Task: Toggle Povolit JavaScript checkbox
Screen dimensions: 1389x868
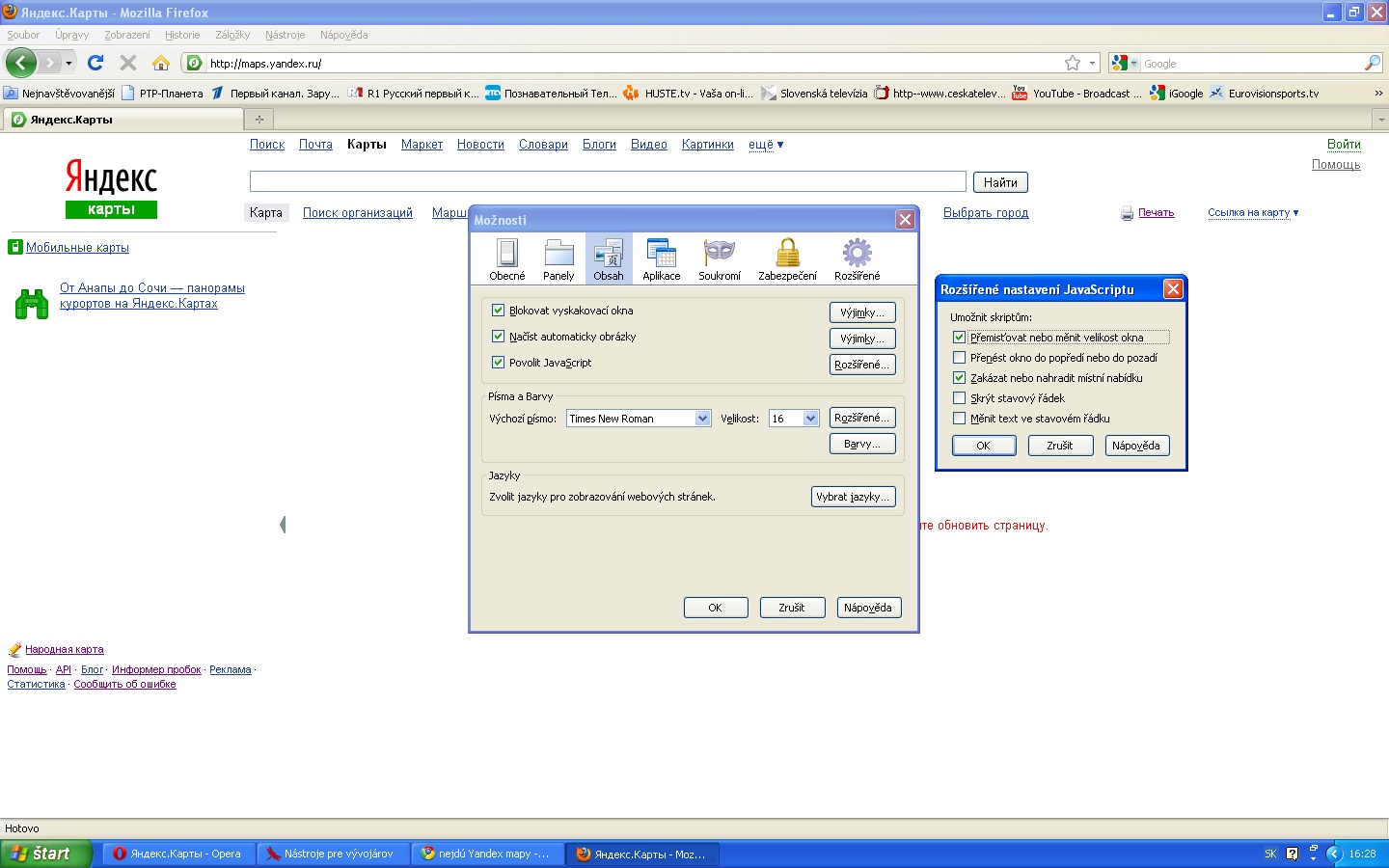Action: pyautogui.click(x=498, y=363)
